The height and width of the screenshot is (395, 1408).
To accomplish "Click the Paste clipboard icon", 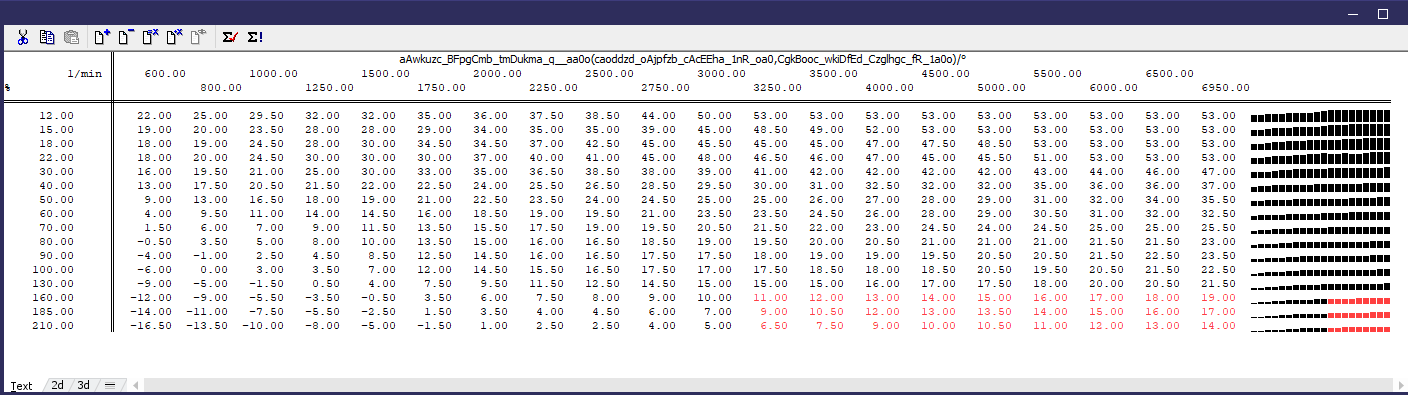I will (x=71, y=37).
